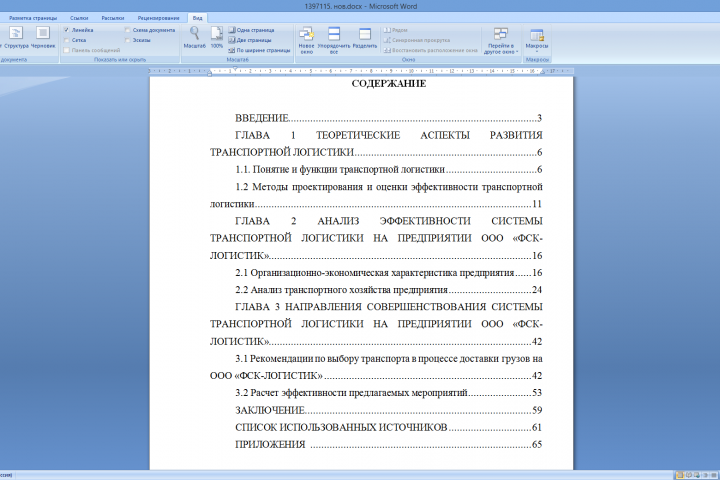
Task: Click the СПИСОК ИСПОЛЬЗОВАННЫХ ИСТОЧНИКОВ entry
Action: 388,427
